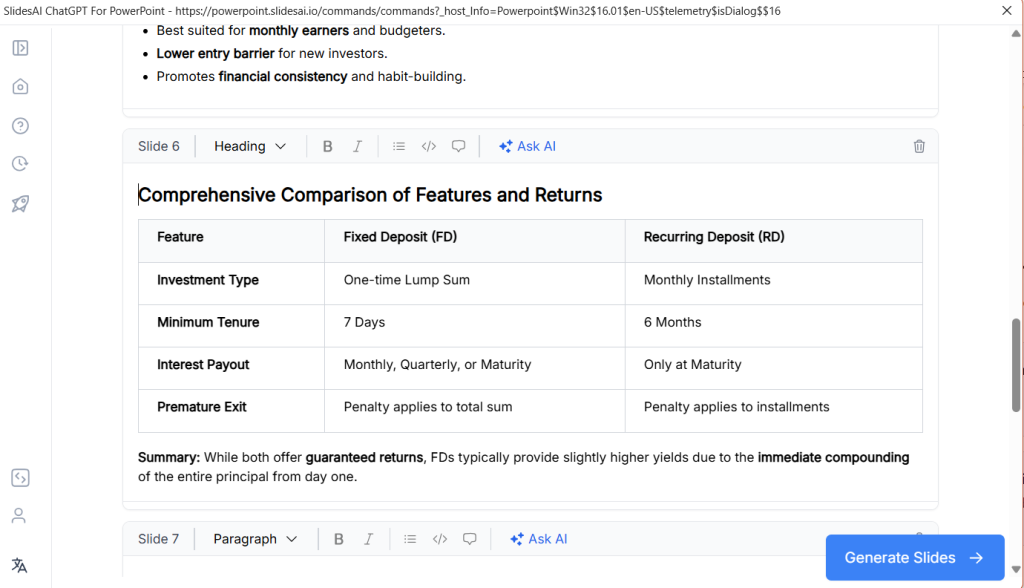Click the Comprehensive Comparison heading text
Viewport: 1024px width, 588px height.
tap(370, 195)
